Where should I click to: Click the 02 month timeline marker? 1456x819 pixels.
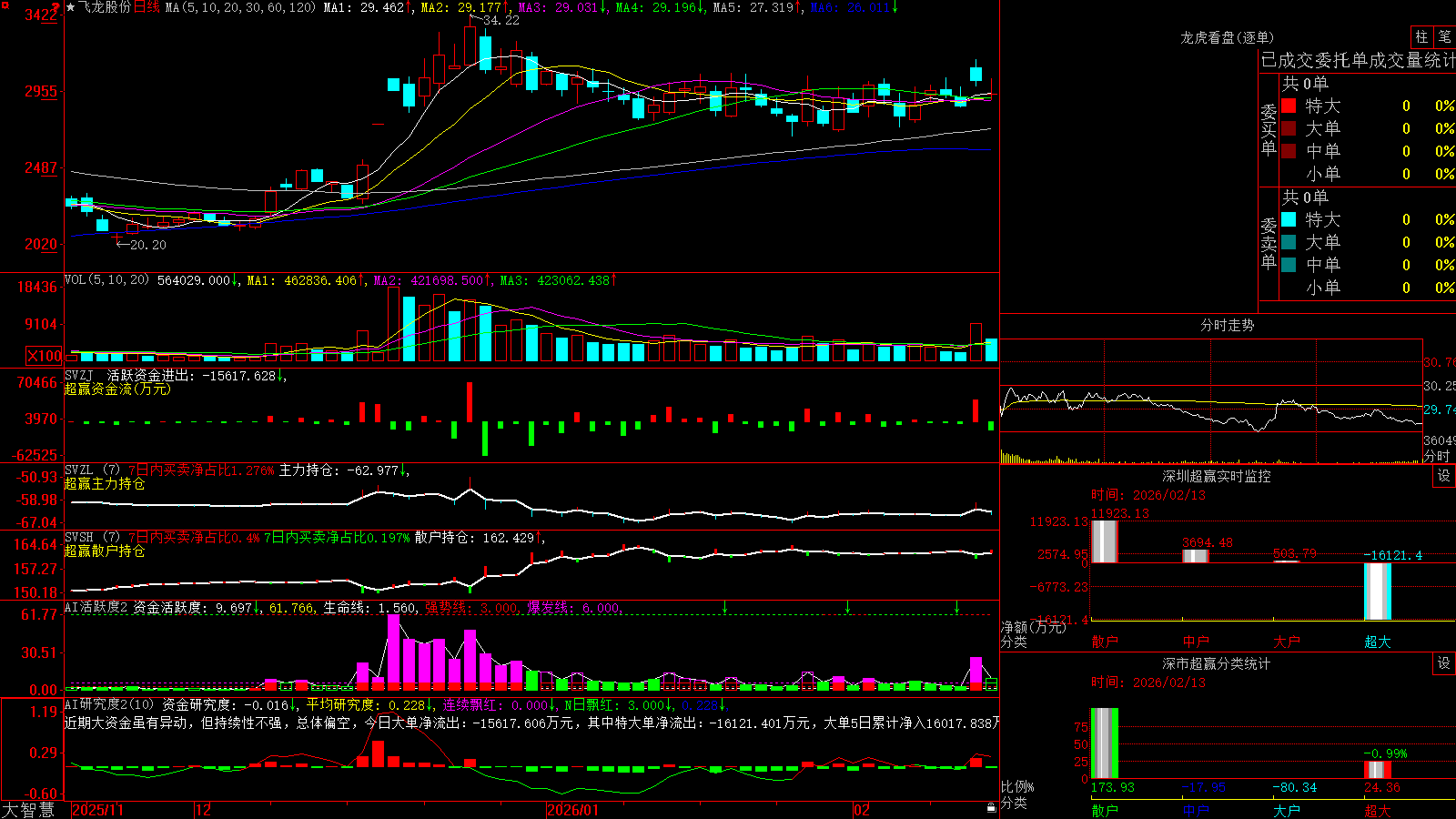[x=862, y=810]
